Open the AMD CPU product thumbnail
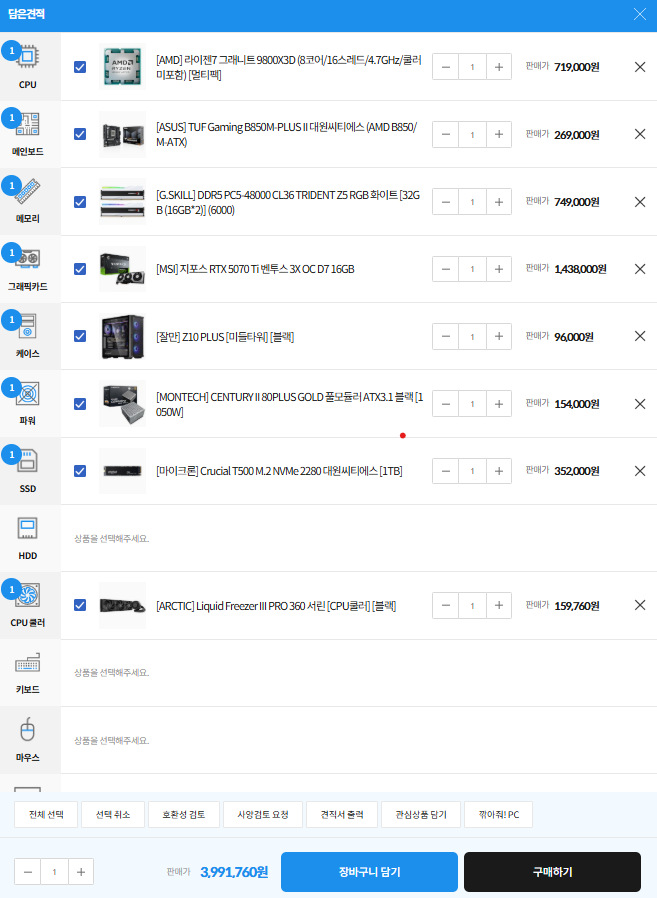 (123, 67)
